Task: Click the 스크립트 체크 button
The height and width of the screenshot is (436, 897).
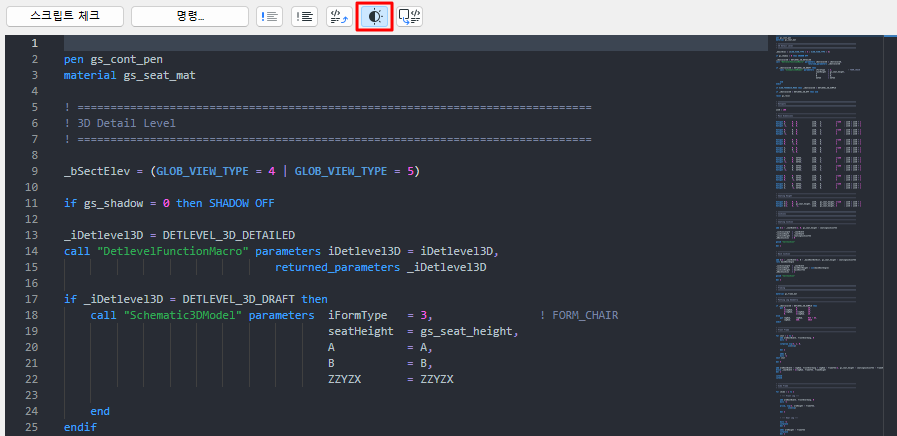Action: point(65,17)
